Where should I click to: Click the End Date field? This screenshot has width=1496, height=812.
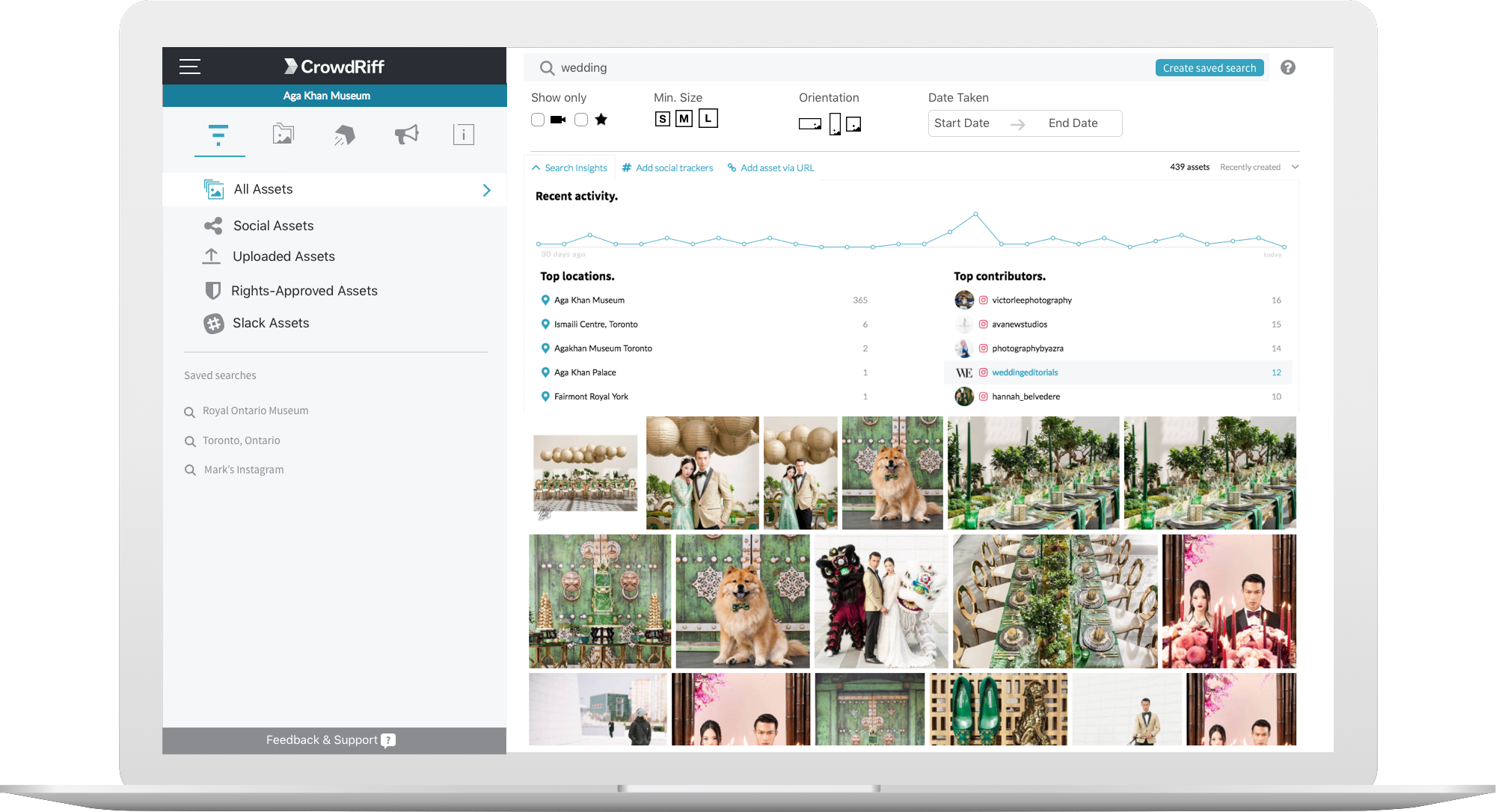click(1073, 123)
